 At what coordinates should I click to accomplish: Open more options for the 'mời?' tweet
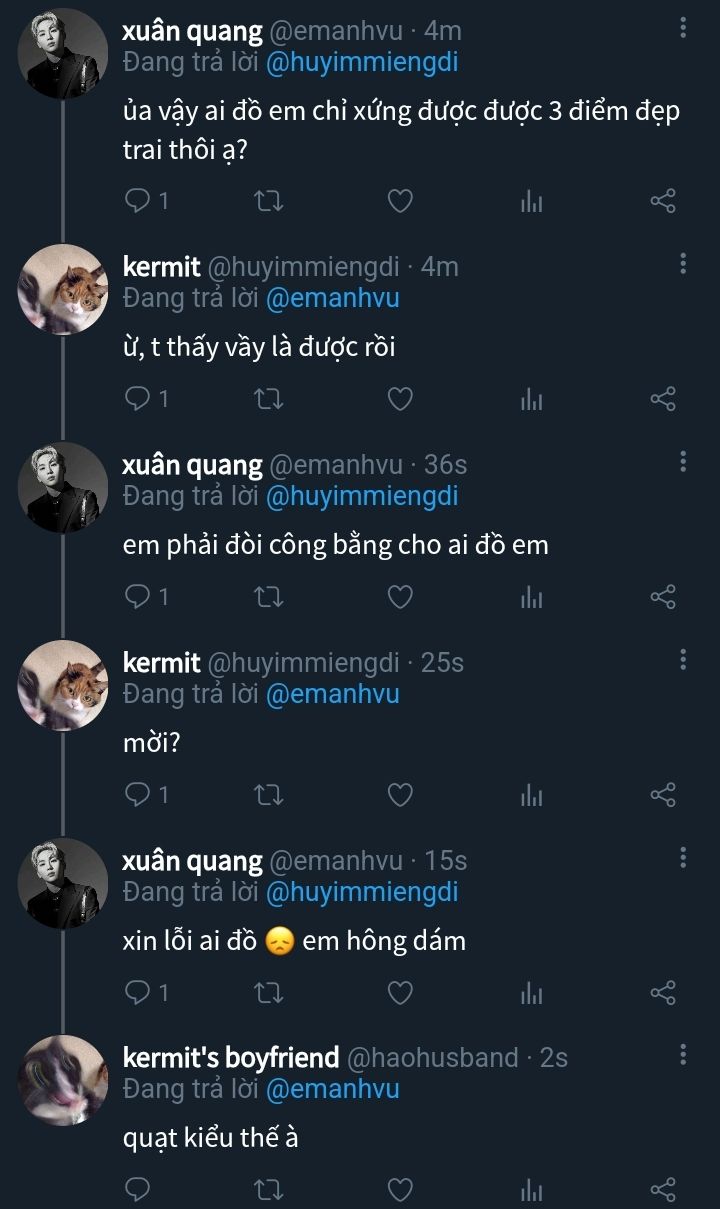[683, 659]
